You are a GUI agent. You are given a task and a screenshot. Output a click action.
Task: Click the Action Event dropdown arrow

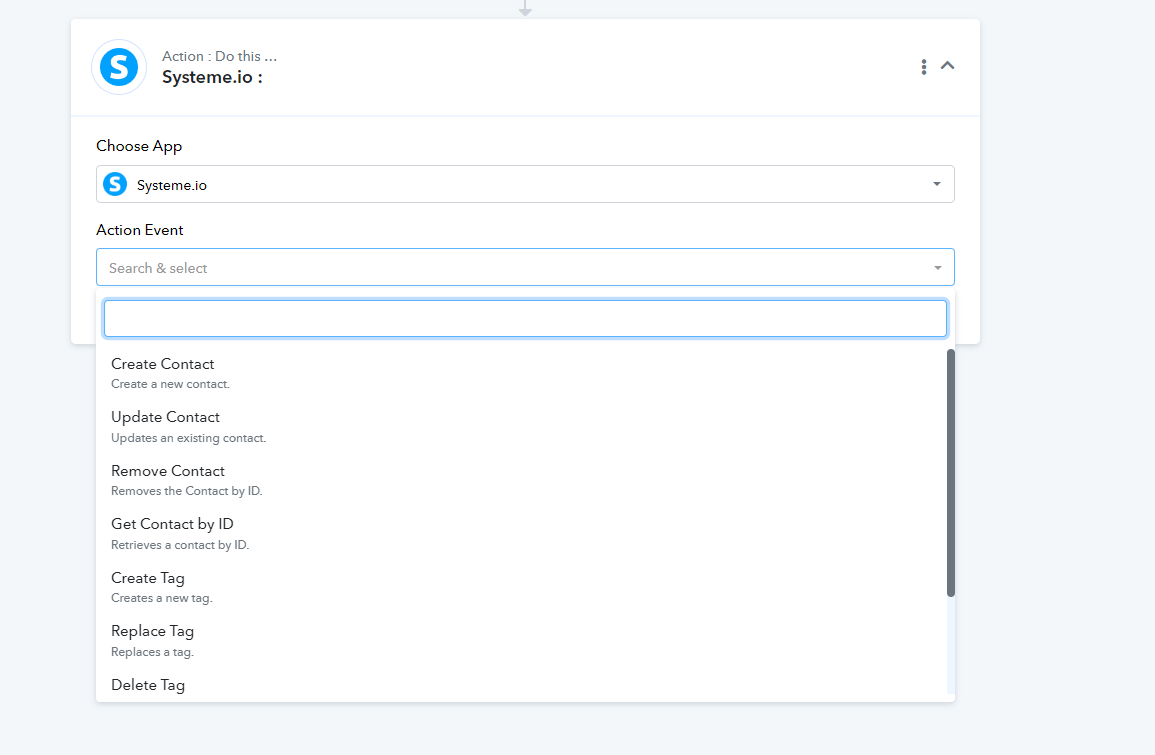click(x=937, y=268)
